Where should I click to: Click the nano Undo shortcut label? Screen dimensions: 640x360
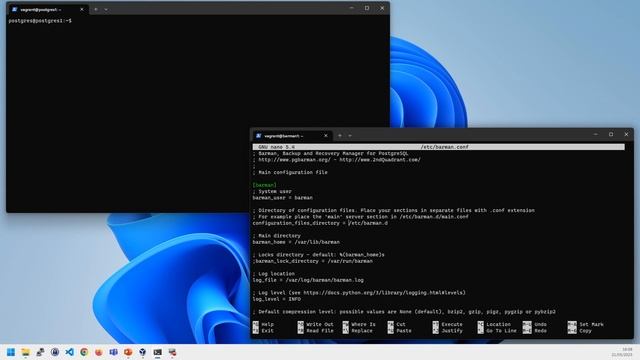540,324
